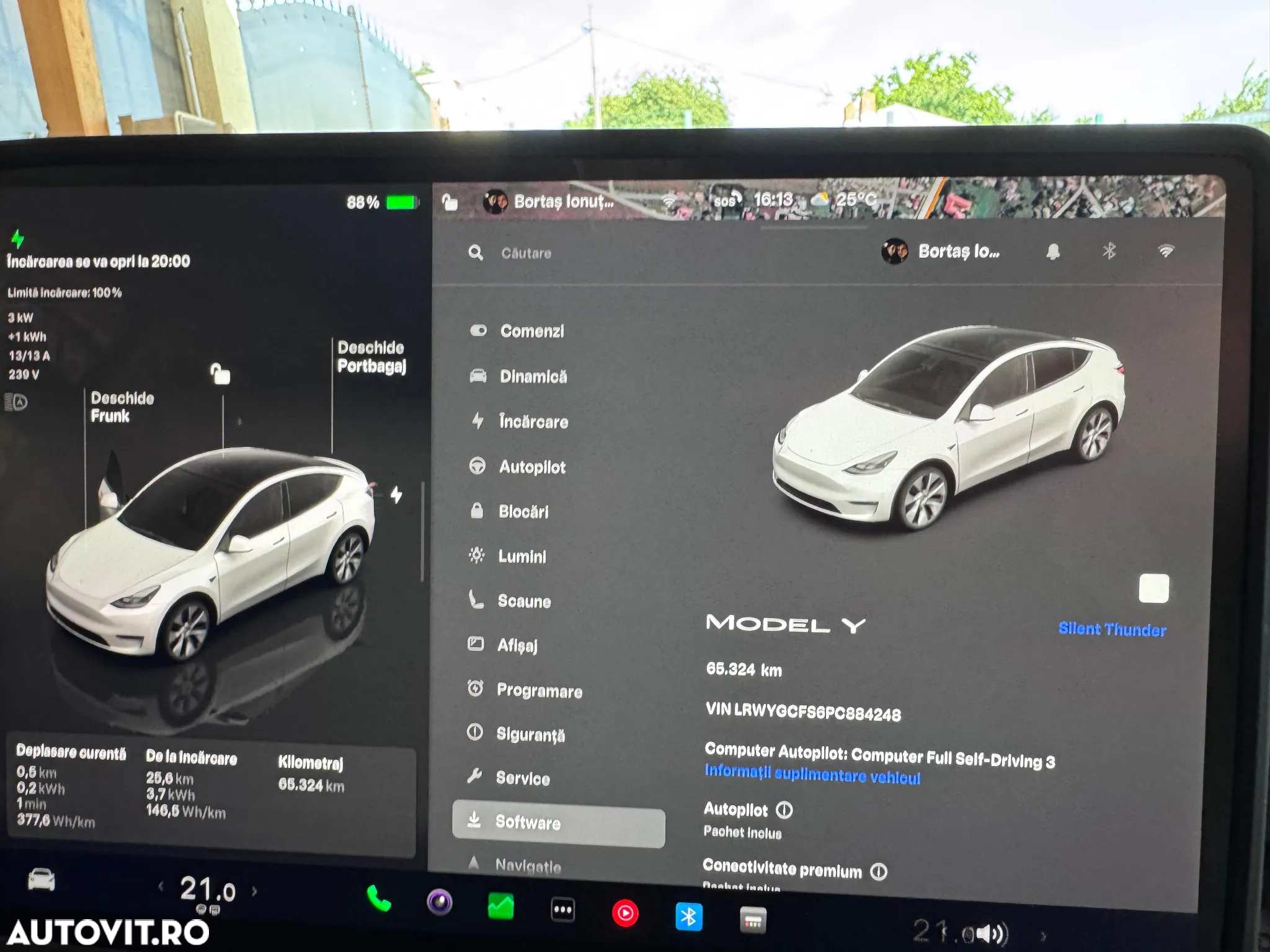Open the all apps three-dots launcher
This screenshot has height=952, width=1270.
click(562, 910)
